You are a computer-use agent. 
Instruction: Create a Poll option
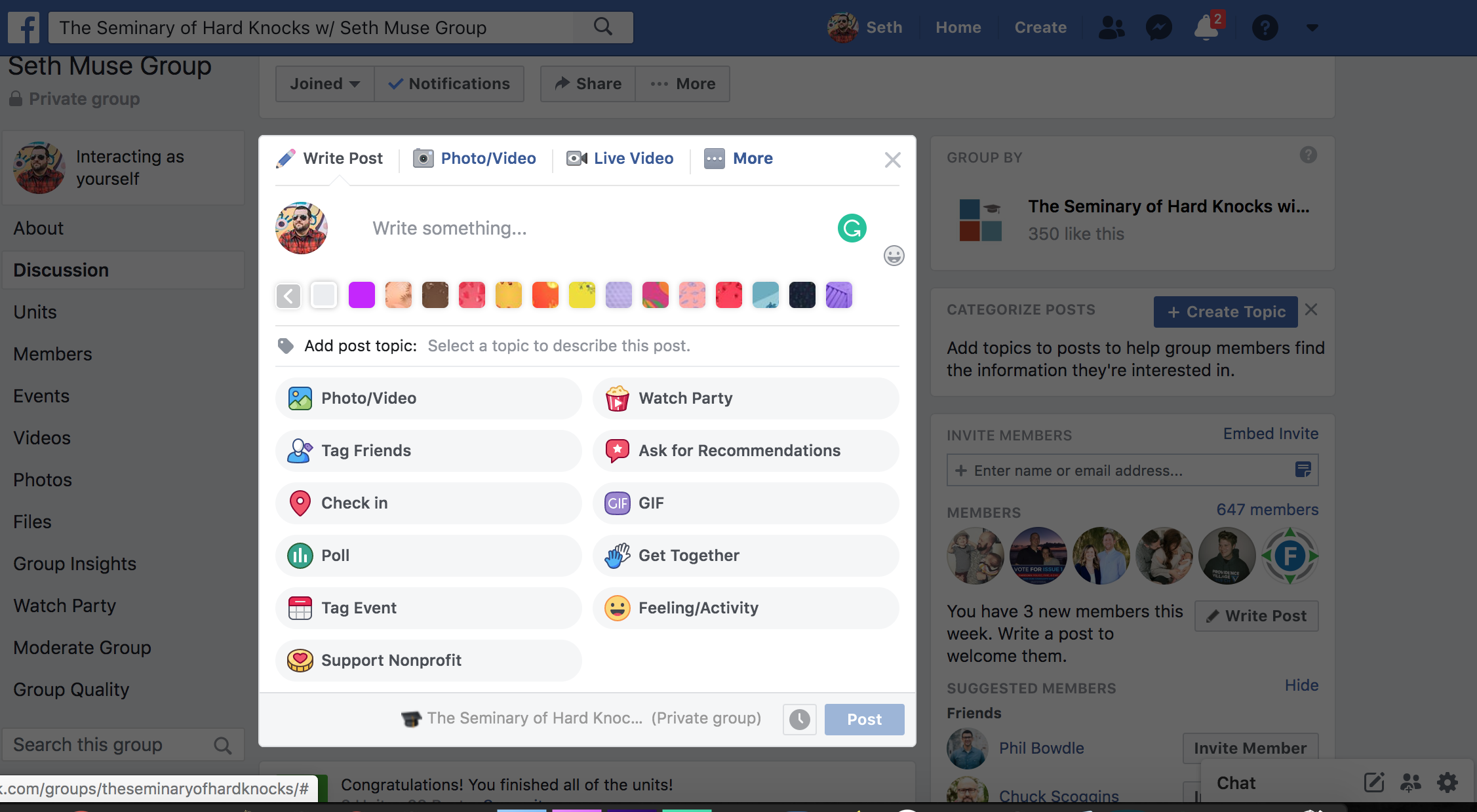(x=429, y=556)
